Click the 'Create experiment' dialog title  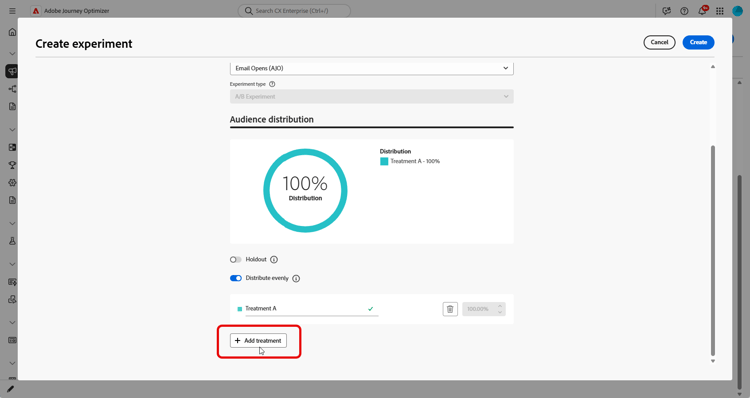[84, 44]
